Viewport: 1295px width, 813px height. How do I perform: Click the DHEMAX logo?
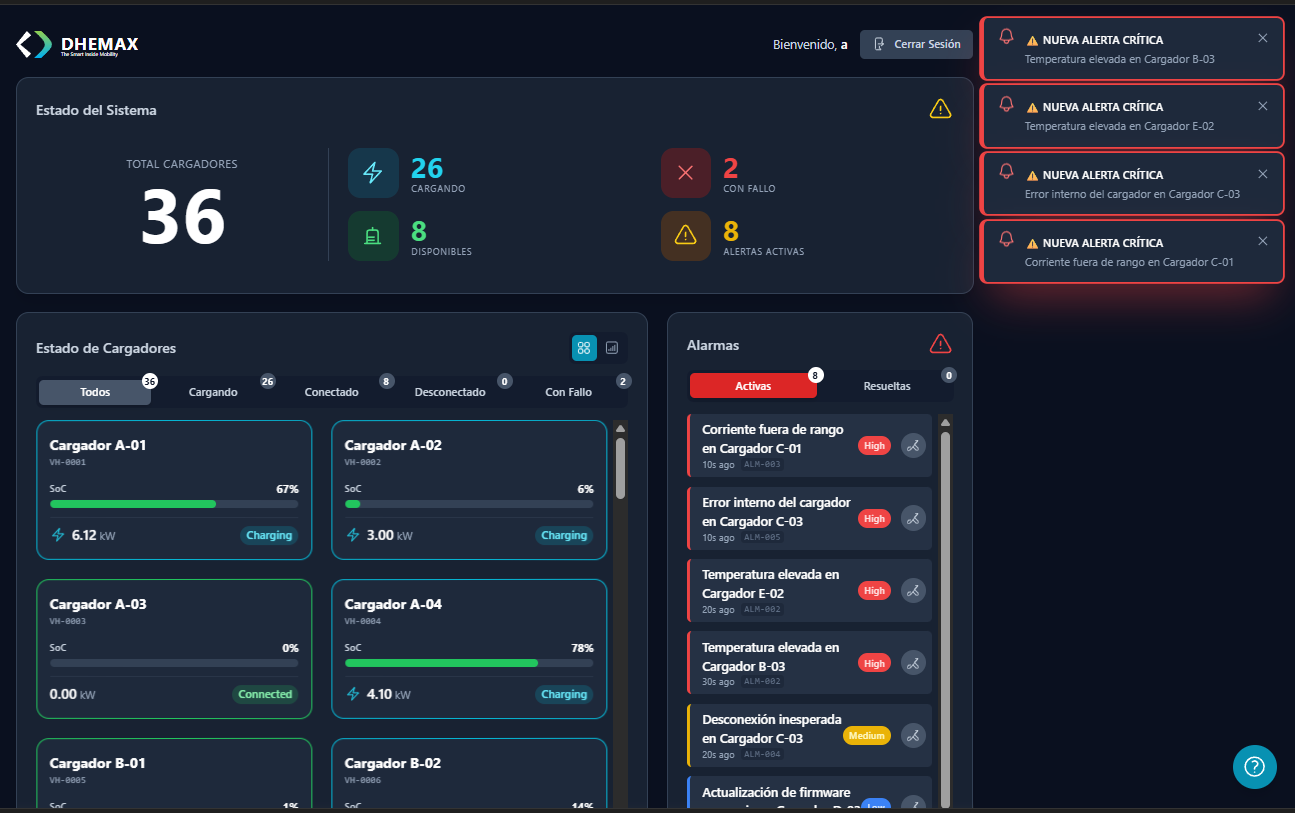76,43
